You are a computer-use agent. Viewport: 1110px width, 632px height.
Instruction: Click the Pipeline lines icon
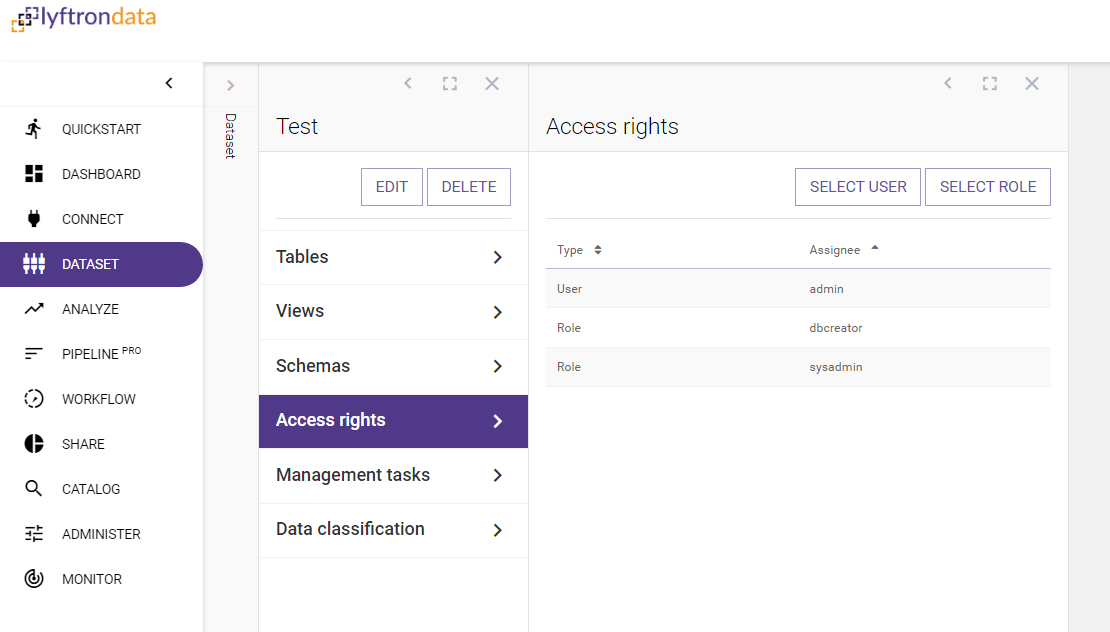click(x=33, y=353)
